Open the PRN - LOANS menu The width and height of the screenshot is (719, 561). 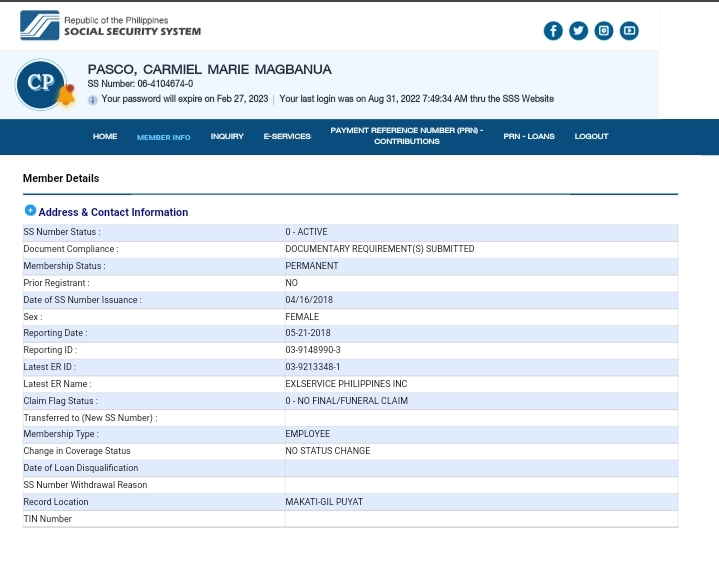[529, 137]
